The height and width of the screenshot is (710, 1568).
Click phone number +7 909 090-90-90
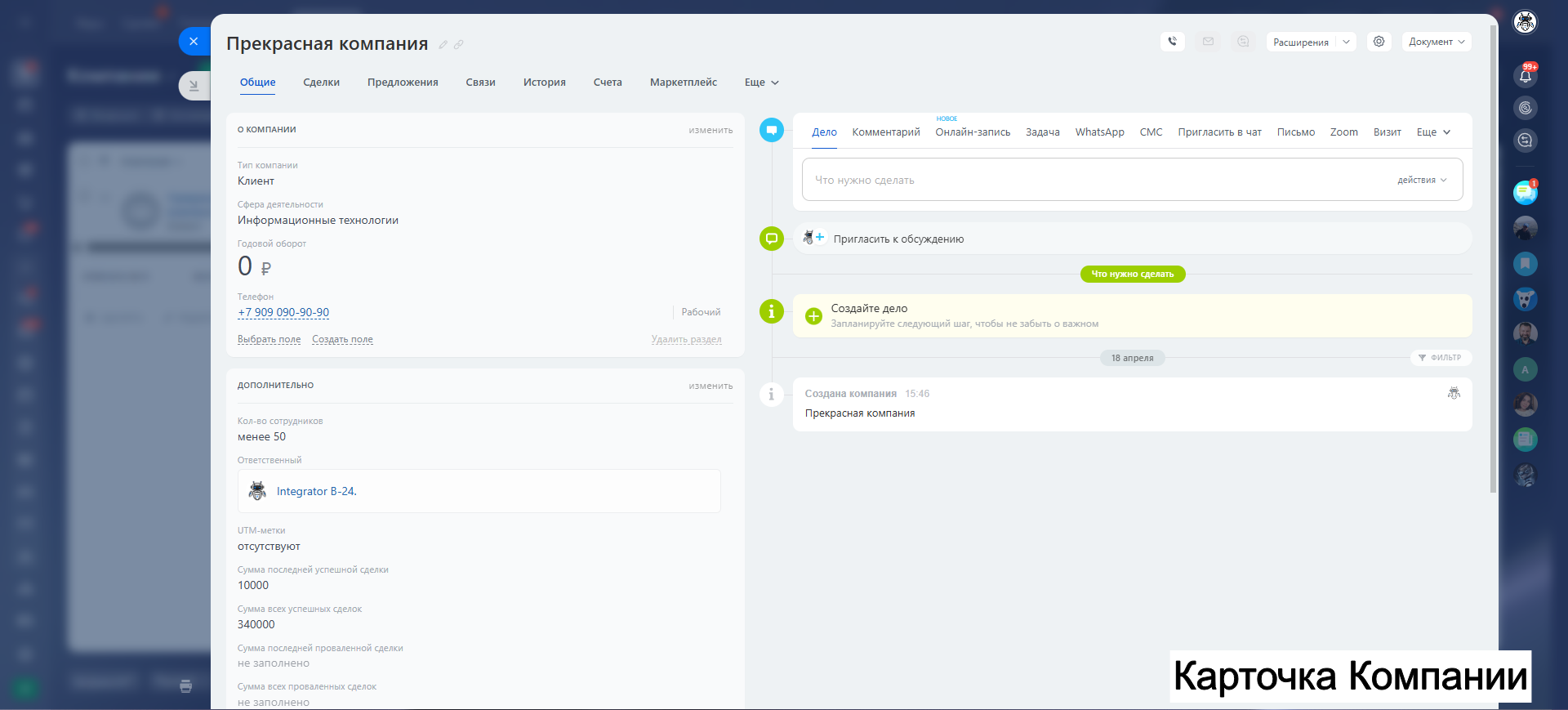tap(283, 312)
